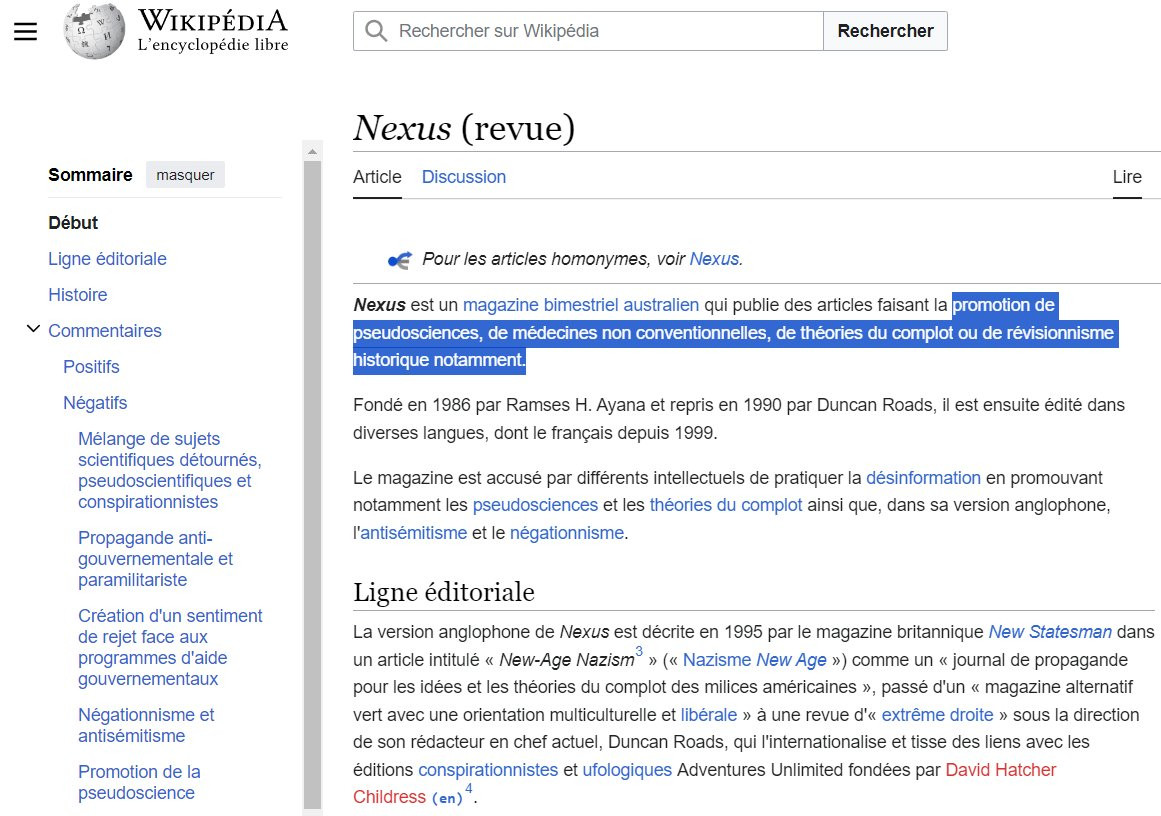Follow the libérale link
Screen dimensions: 1161x816
pos(709,715)
